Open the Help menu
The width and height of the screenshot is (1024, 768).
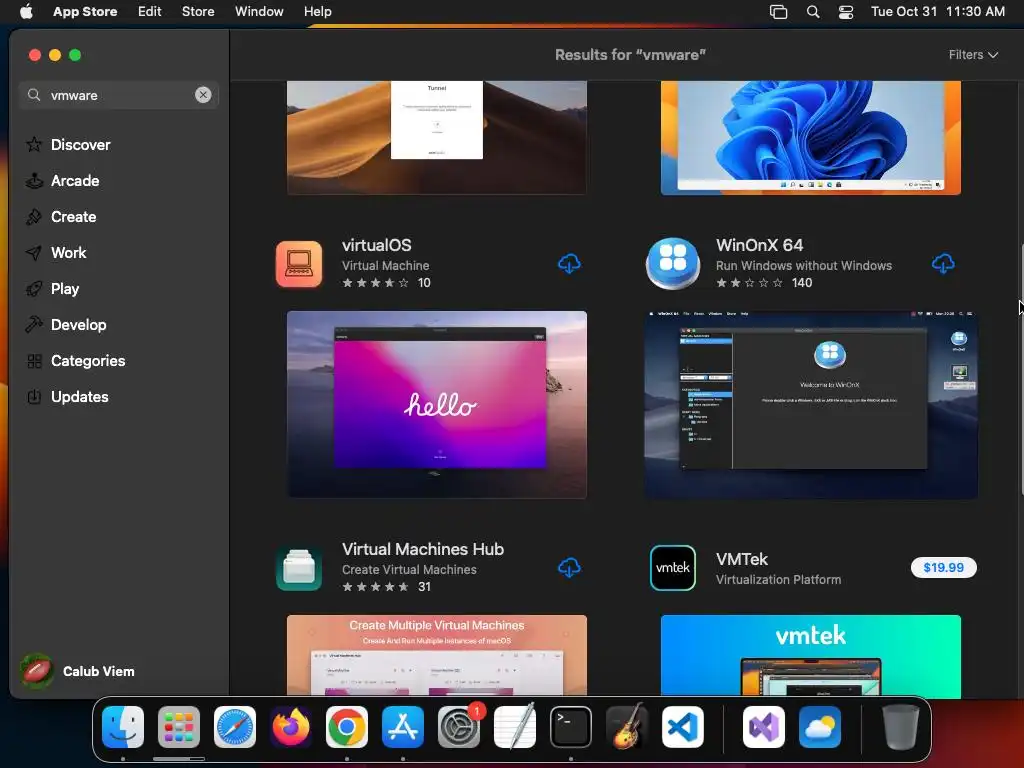317,12
